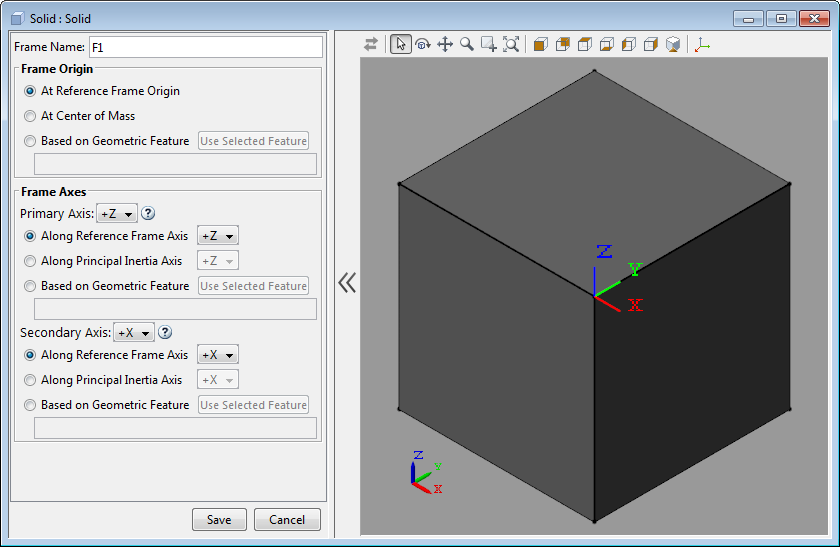Maximize the Solid window
Image resolution: width=840 pixels, height=547 pixels.
(781, 19)
